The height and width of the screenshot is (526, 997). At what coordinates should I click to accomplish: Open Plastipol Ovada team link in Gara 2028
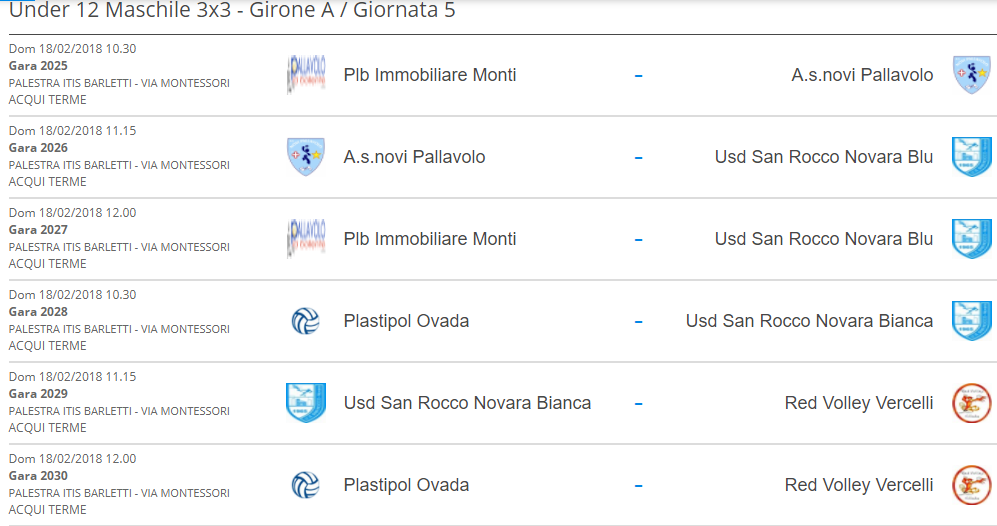(x=406, y=321)
